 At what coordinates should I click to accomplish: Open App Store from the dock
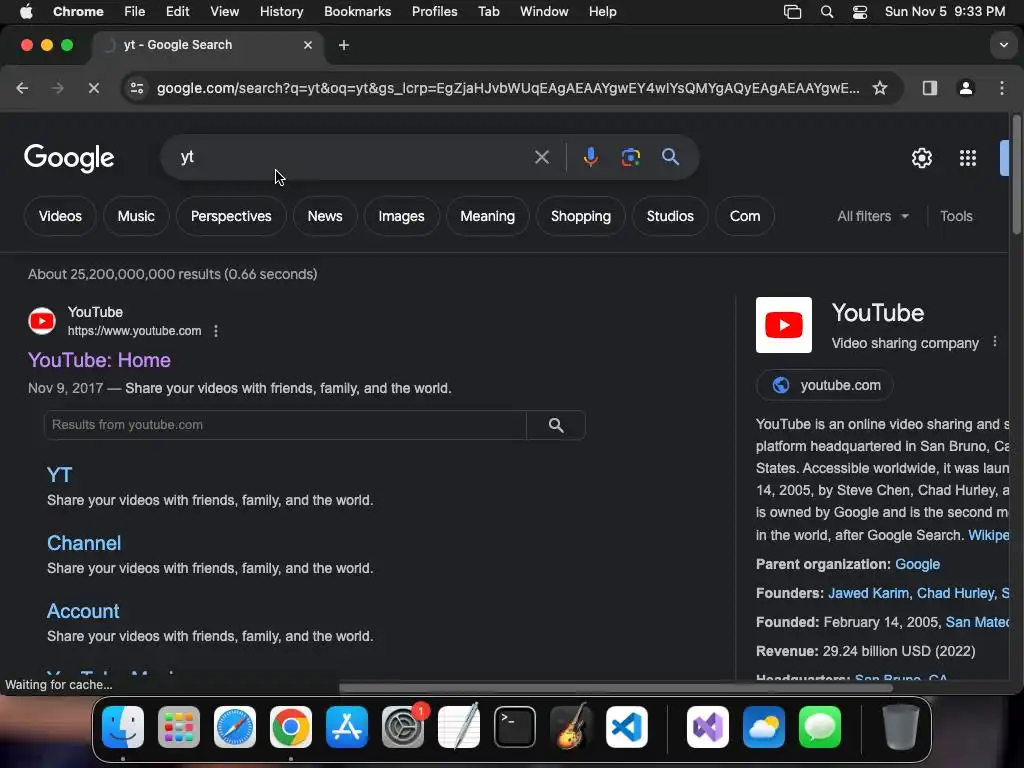click(347, 727)
